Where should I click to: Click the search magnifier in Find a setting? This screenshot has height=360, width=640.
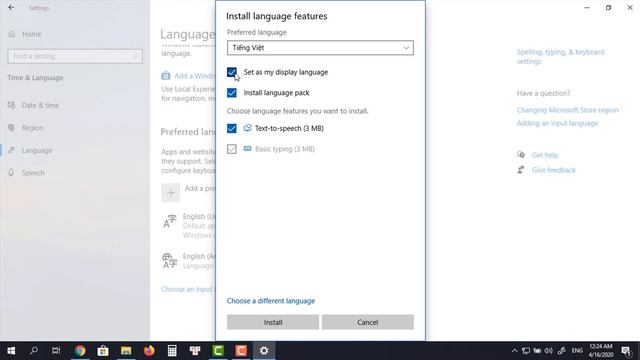[136, 56]
